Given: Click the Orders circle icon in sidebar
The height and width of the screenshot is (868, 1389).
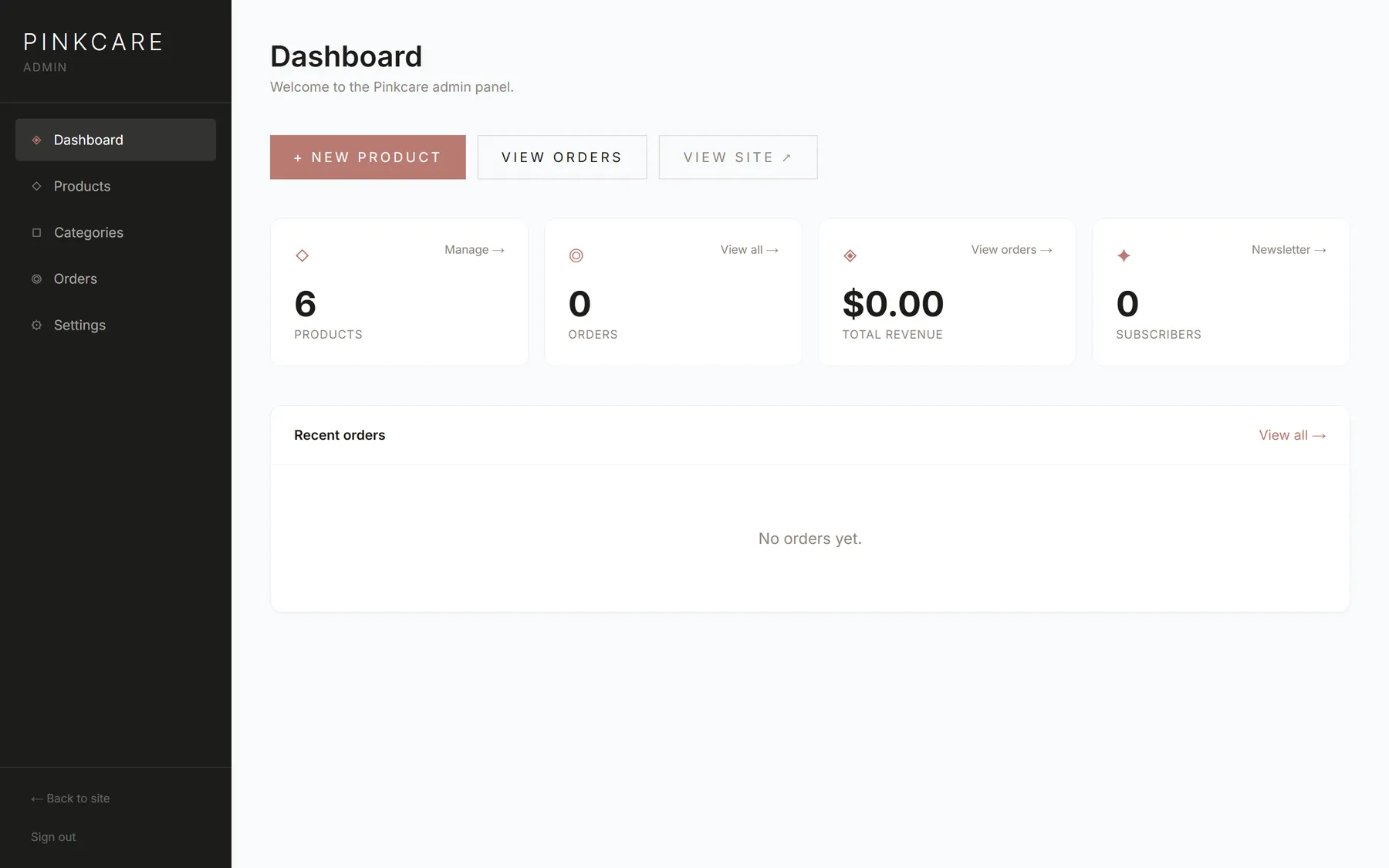Looking at the screenshot, I should pos(36,279).
